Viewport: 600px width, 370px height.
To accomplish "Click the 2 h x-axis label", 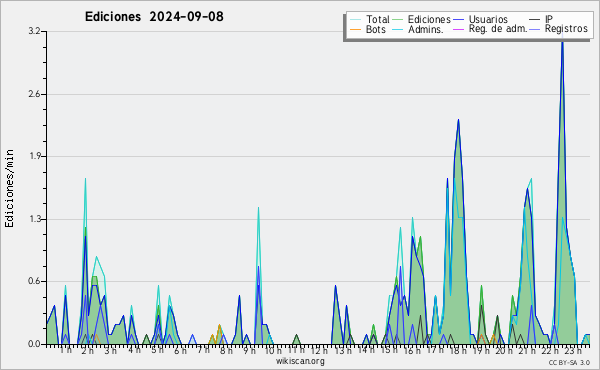I will point(88,351).
